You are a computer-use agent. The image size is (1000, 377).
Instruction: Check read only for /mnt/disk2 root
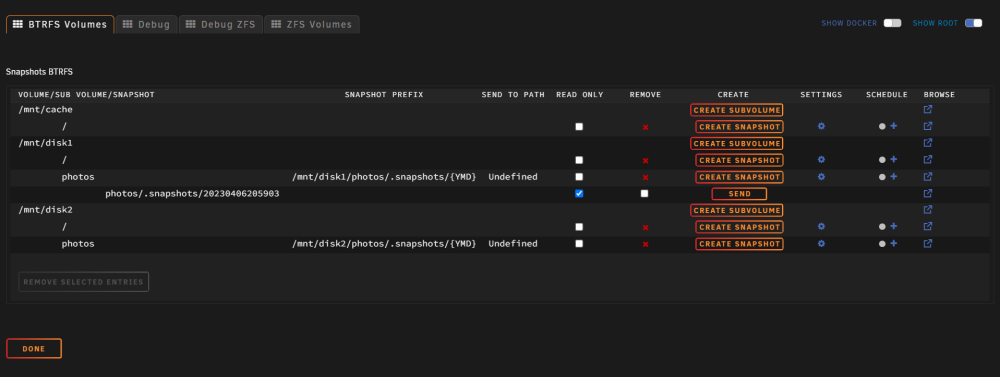[579, 226]
